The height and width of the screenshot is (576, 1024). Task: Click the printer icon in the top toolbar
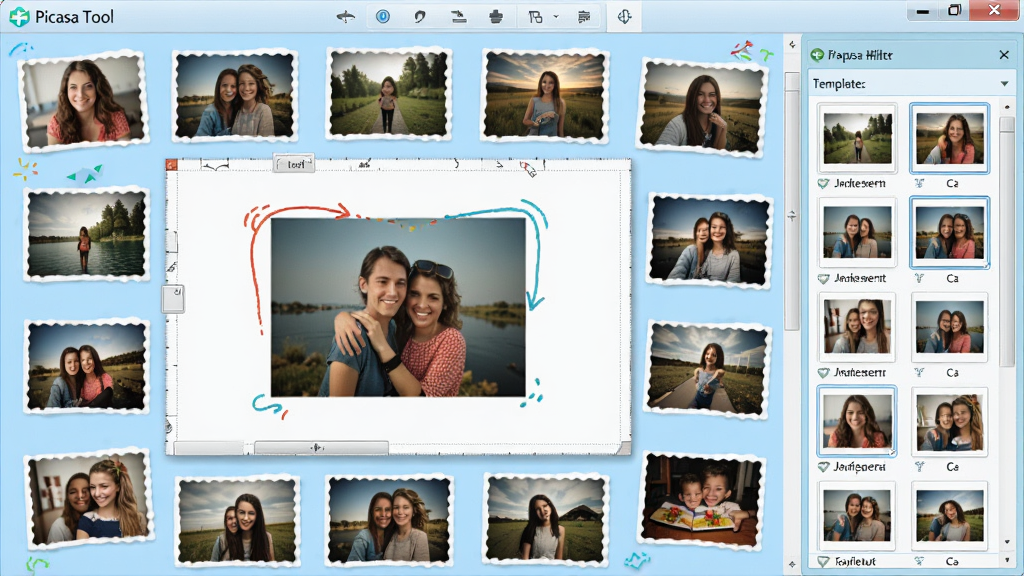click(496, 18)
